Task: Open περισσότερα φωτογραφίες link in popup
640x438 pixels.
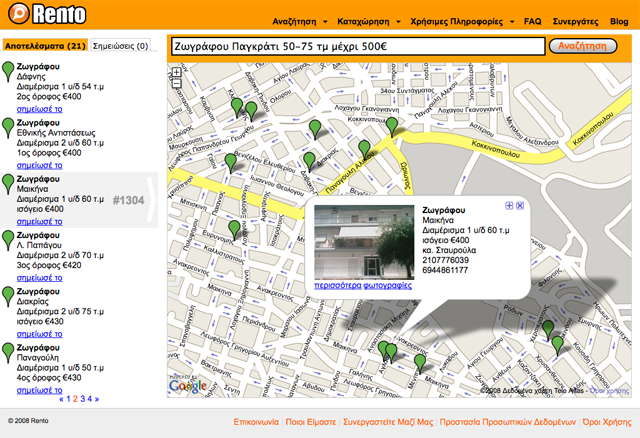Action: [363, 285]
